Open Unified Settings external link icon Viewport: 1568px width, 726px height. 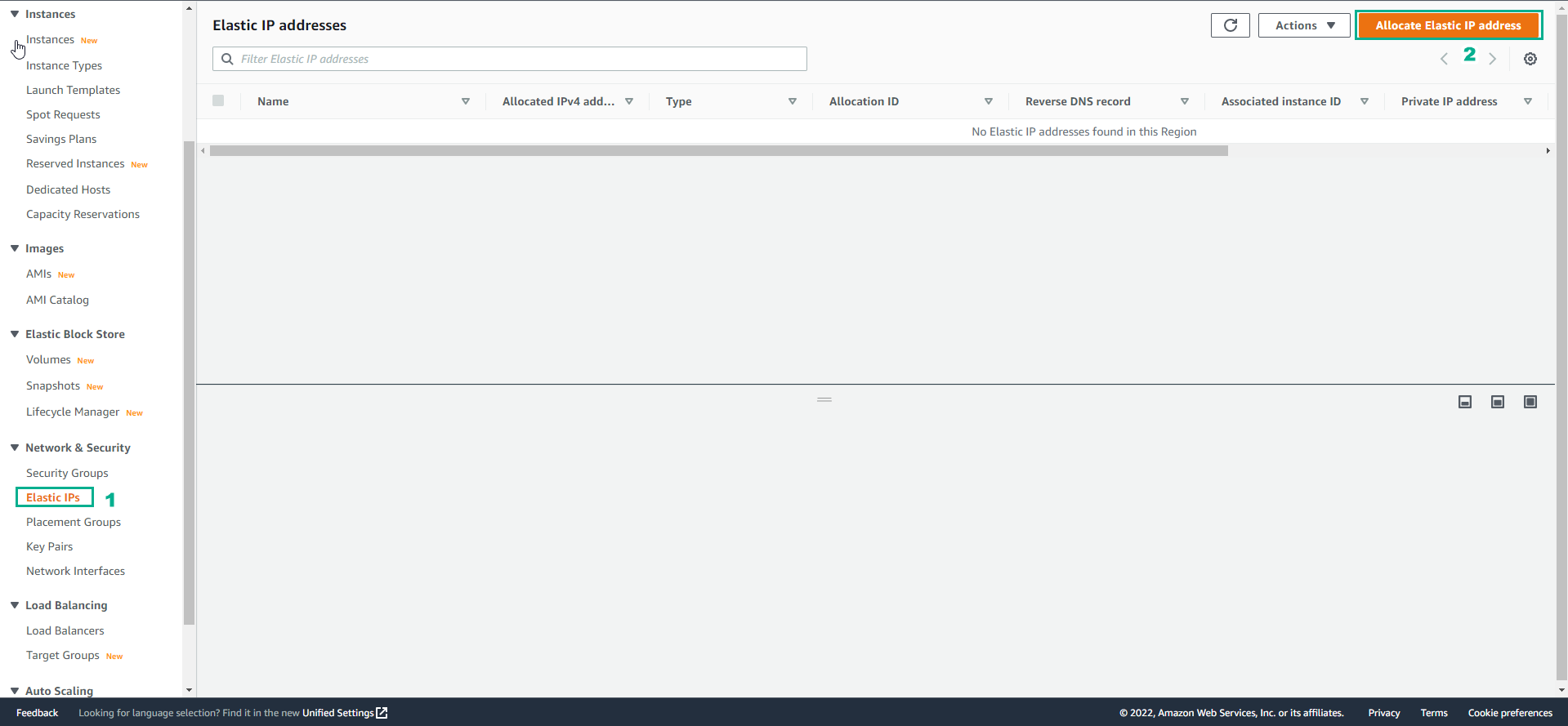coord(382,713)
